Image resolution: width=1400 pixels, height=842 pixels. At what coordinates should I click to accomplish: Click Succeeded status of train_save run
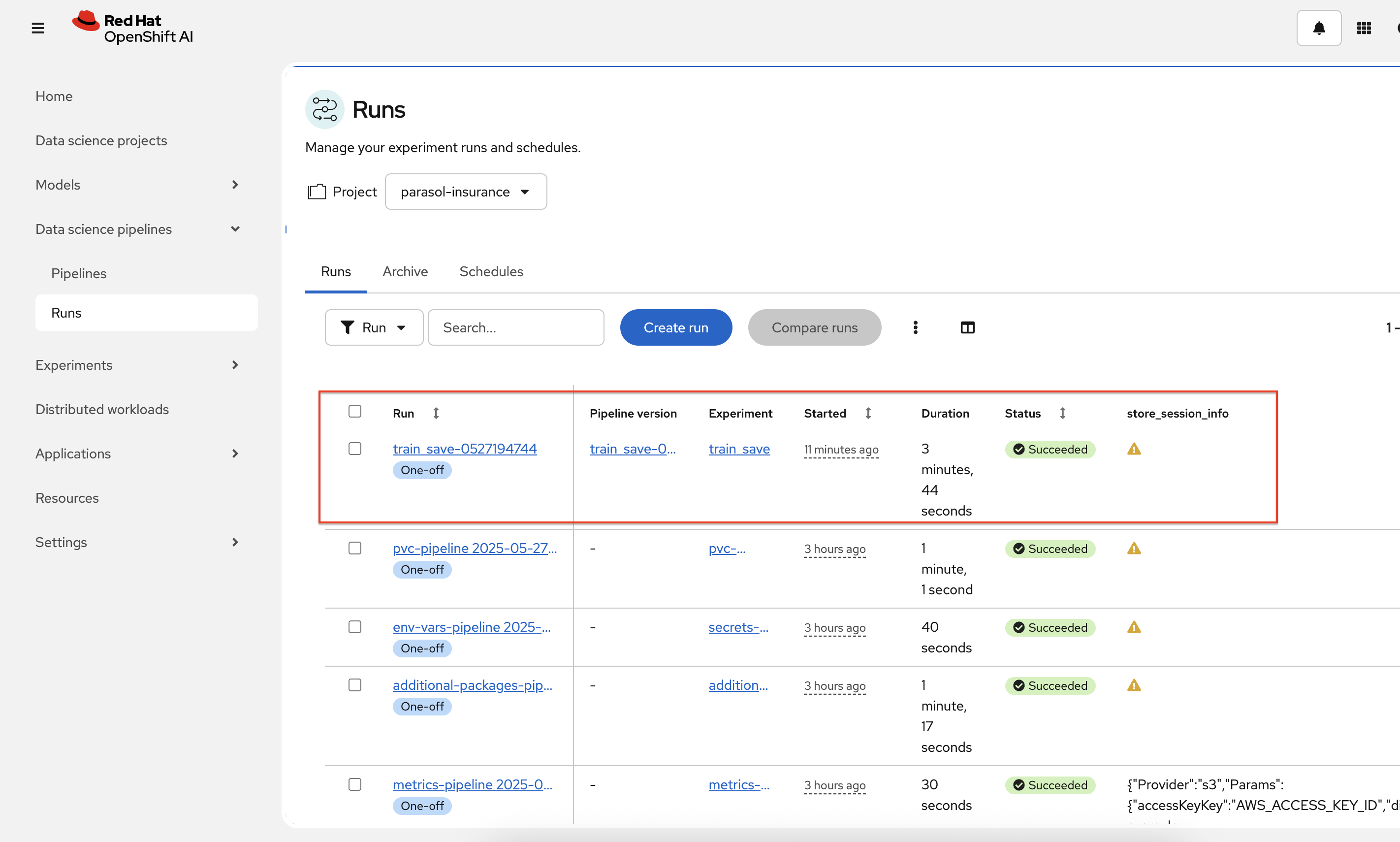click(x=1050, y=450)
